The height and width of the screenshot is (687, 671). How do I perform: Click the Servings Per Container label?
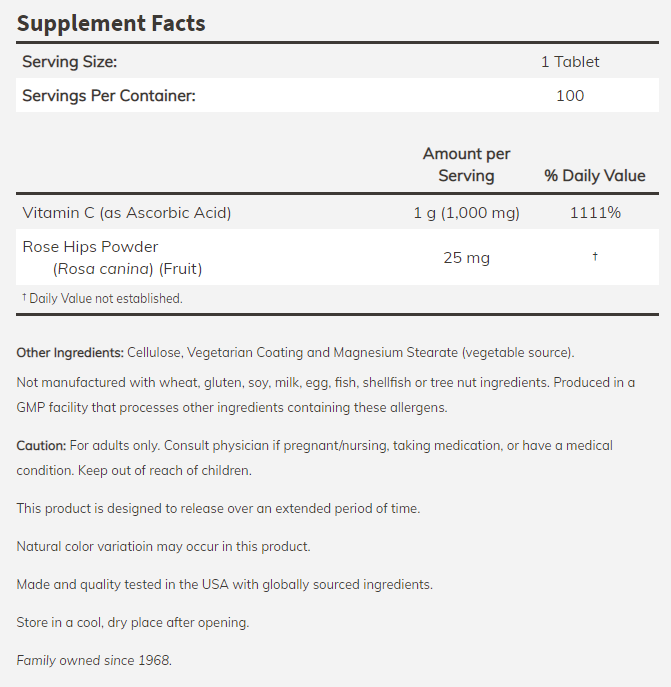108,96
